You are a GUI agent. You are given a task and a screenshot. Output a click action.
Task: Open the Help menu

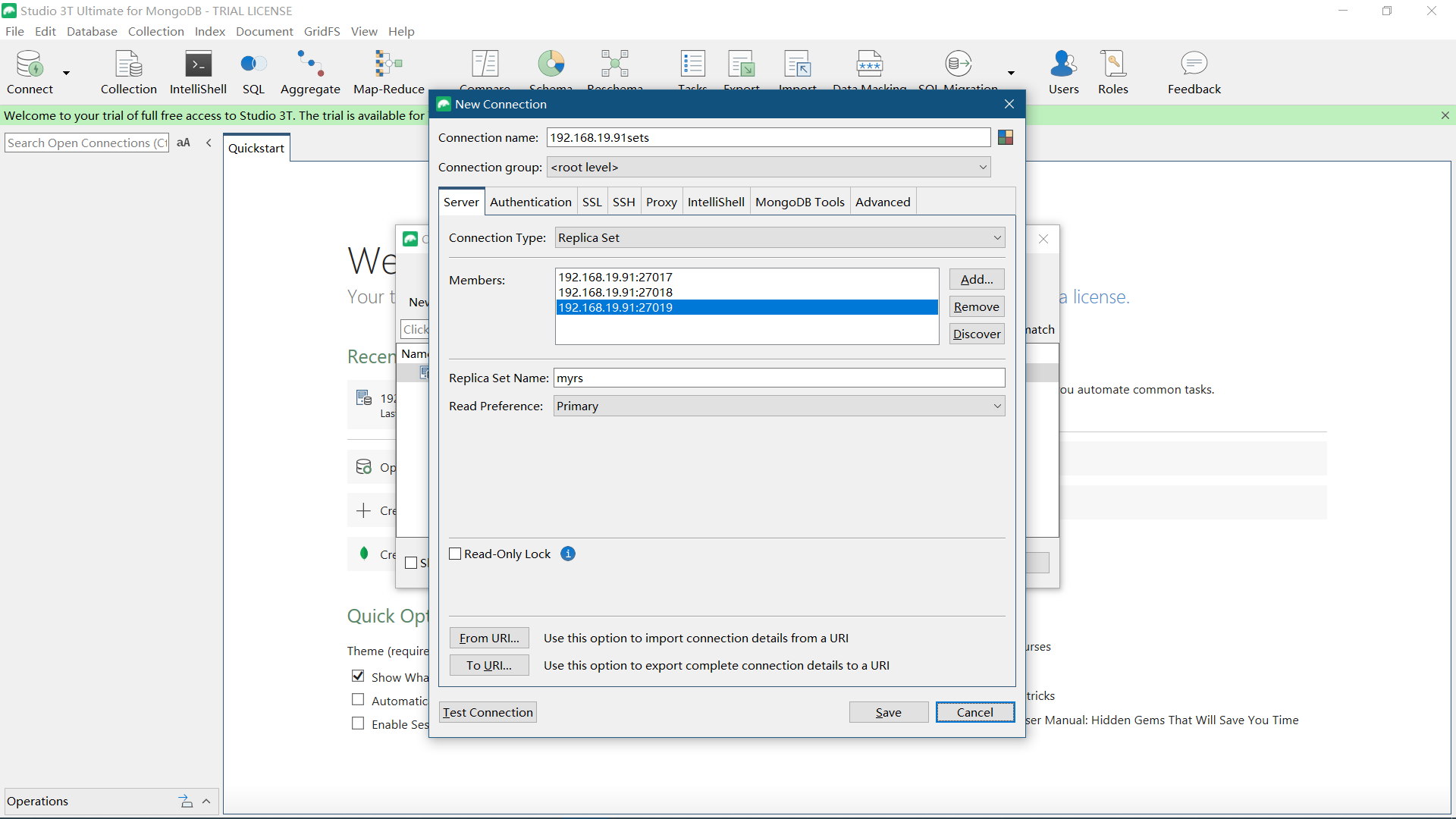(401, 31)
